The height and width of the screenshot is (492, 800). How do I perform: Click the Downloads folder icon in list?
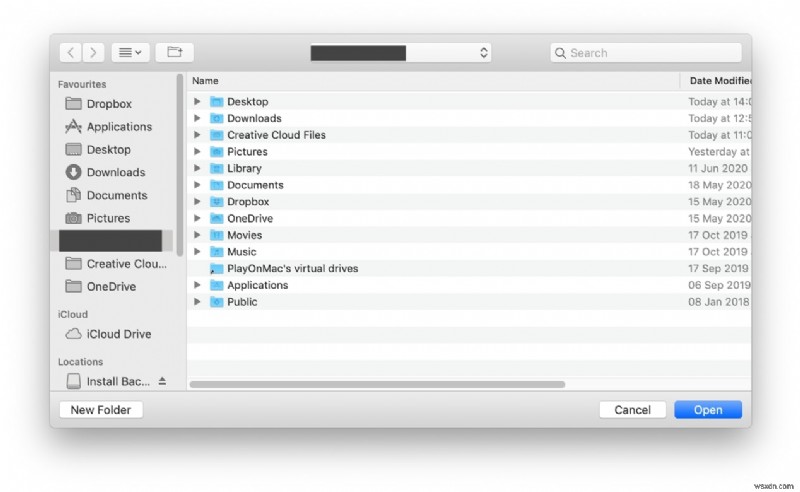click(x=217, y=118)
